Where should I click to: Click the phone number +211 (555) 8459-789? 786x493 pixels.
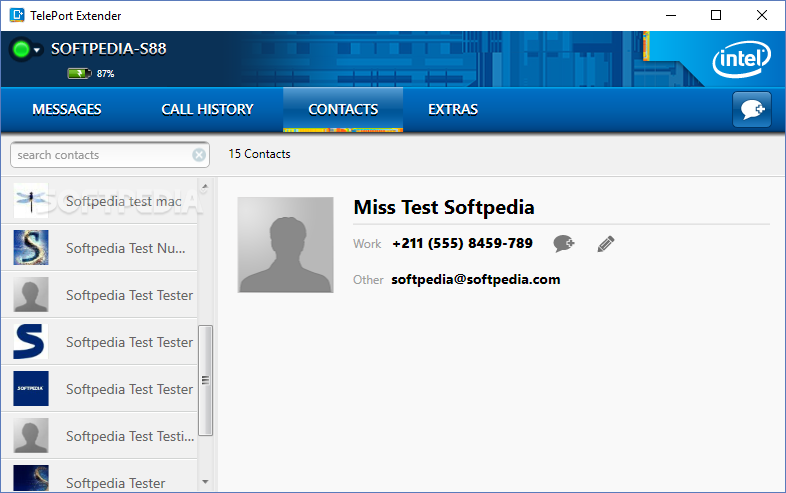pos(462,243)
